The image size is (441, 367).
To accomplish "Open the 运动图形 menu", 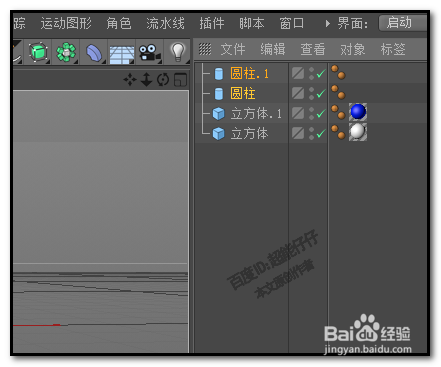I will 66,23.
